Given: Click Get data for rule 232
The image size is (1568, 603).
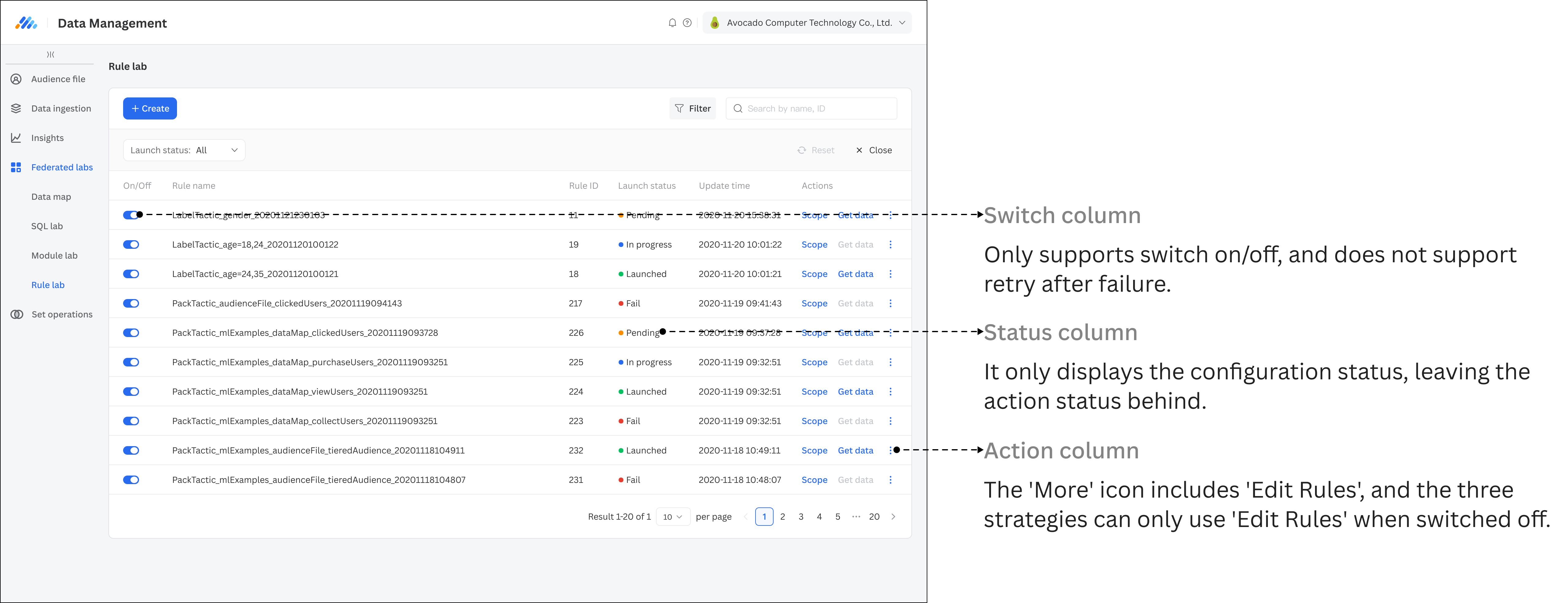Looking at the screenshot, I should [856, 451].
